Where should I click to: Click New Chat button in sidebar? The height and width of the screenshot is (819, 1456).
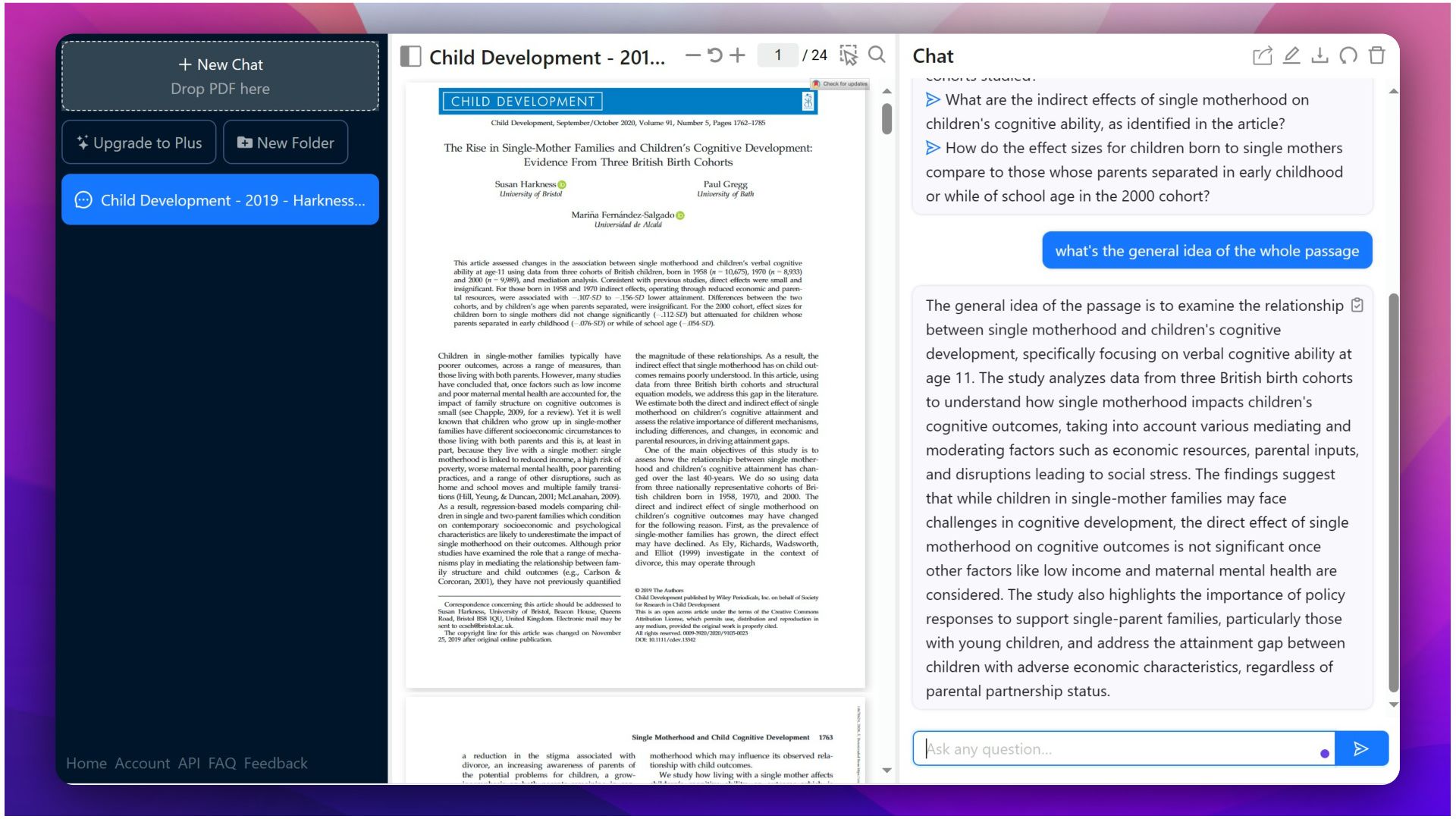coord(220,64)
